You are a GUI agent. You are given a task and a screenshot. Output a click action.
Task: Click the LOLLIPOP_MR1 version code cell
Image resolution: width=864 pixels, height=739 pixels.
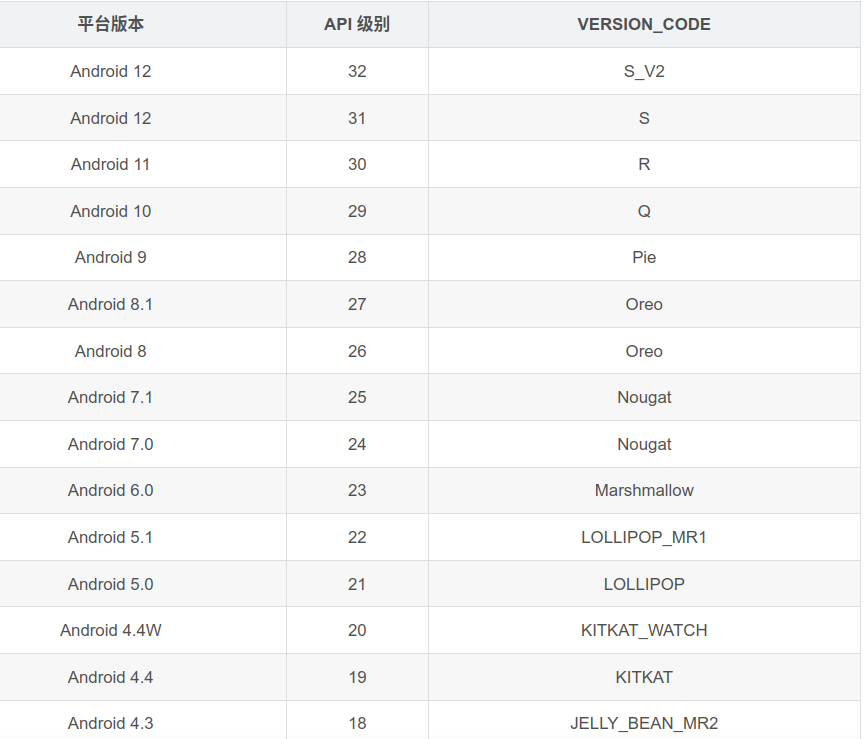[x=644, y=537]
